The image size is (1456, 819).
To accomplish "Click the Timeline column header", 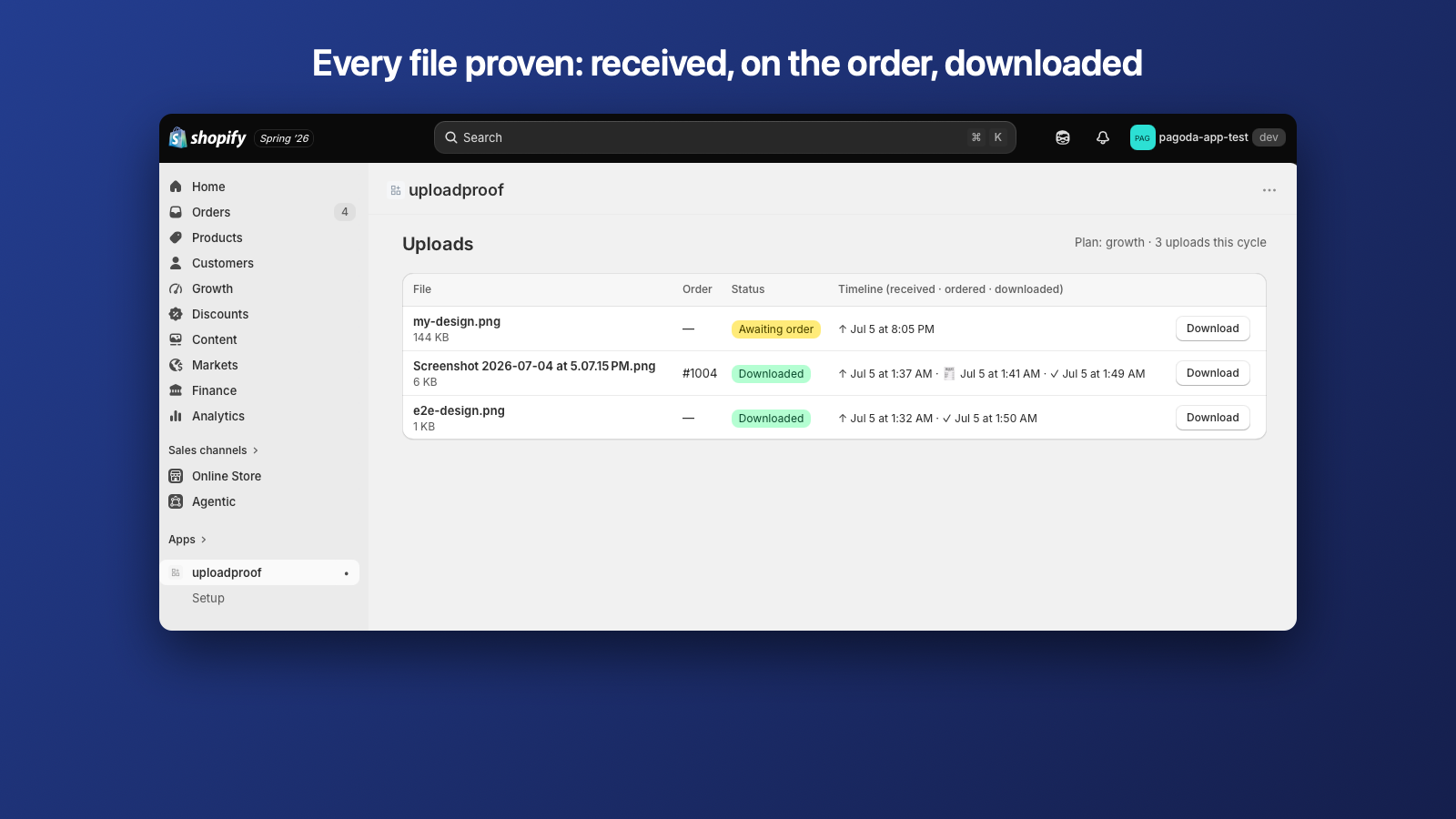I will (950, 289).
